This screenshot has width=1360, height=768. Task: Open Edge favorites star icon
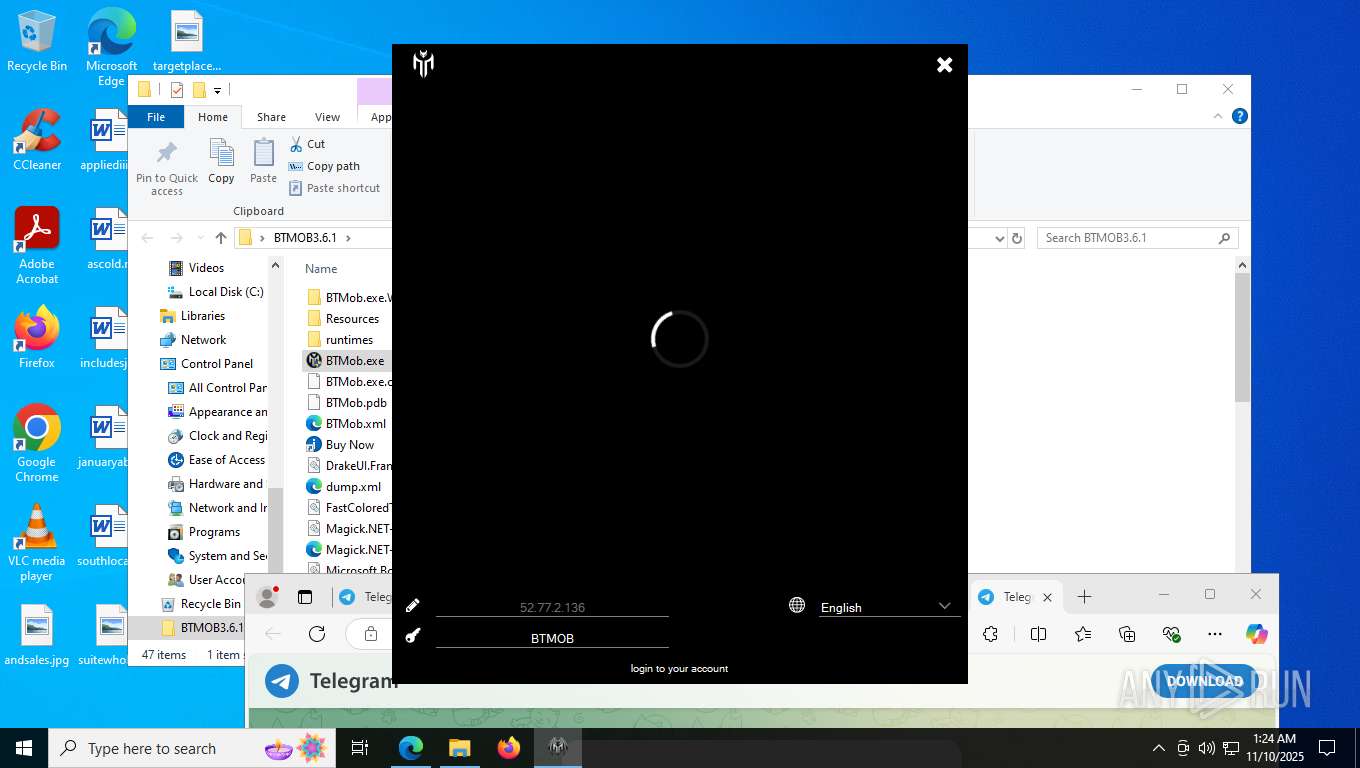pyautogui.click(x=1083, y=634)
